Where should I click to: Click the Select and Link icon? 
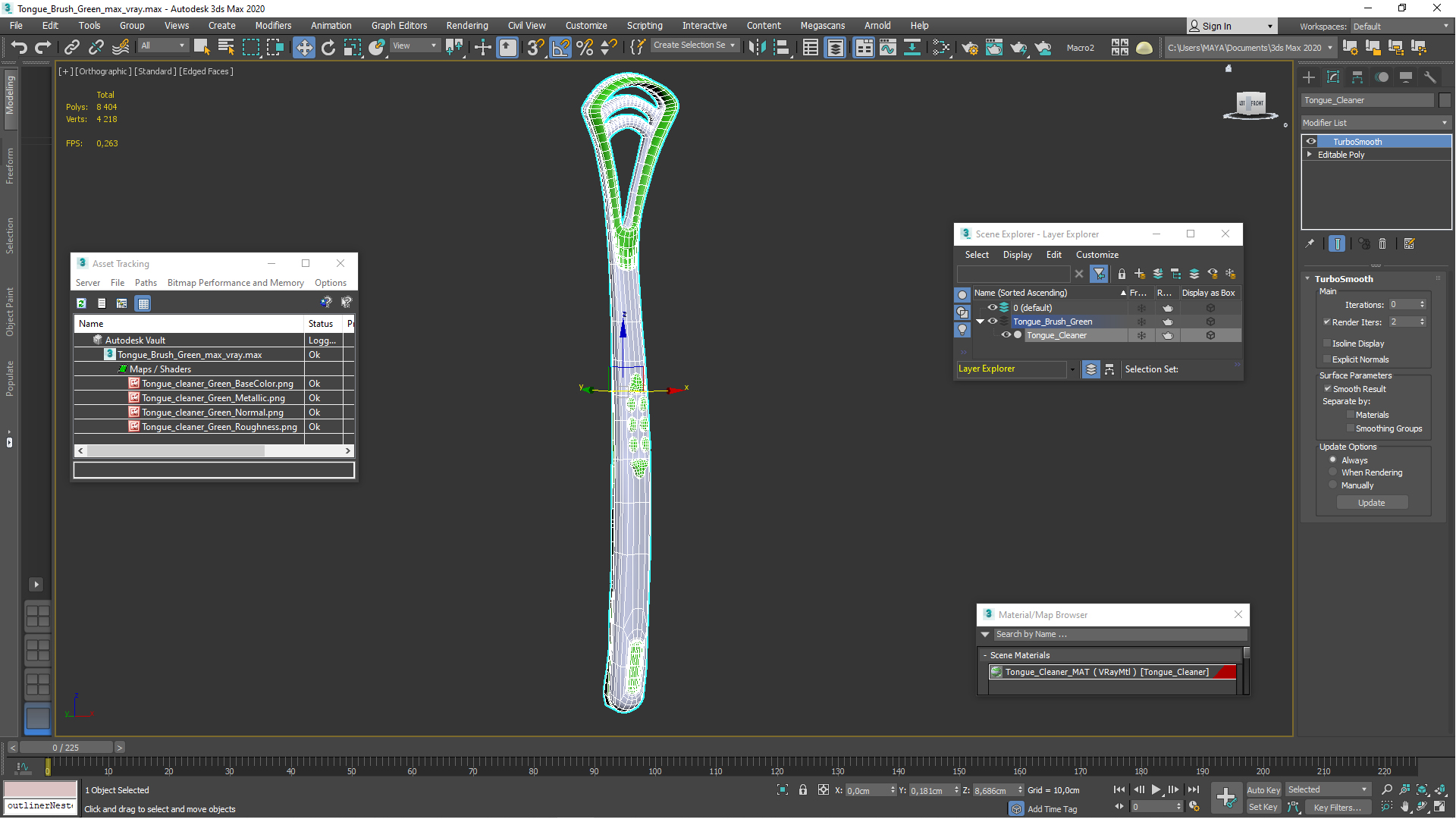tap(72, 47)
